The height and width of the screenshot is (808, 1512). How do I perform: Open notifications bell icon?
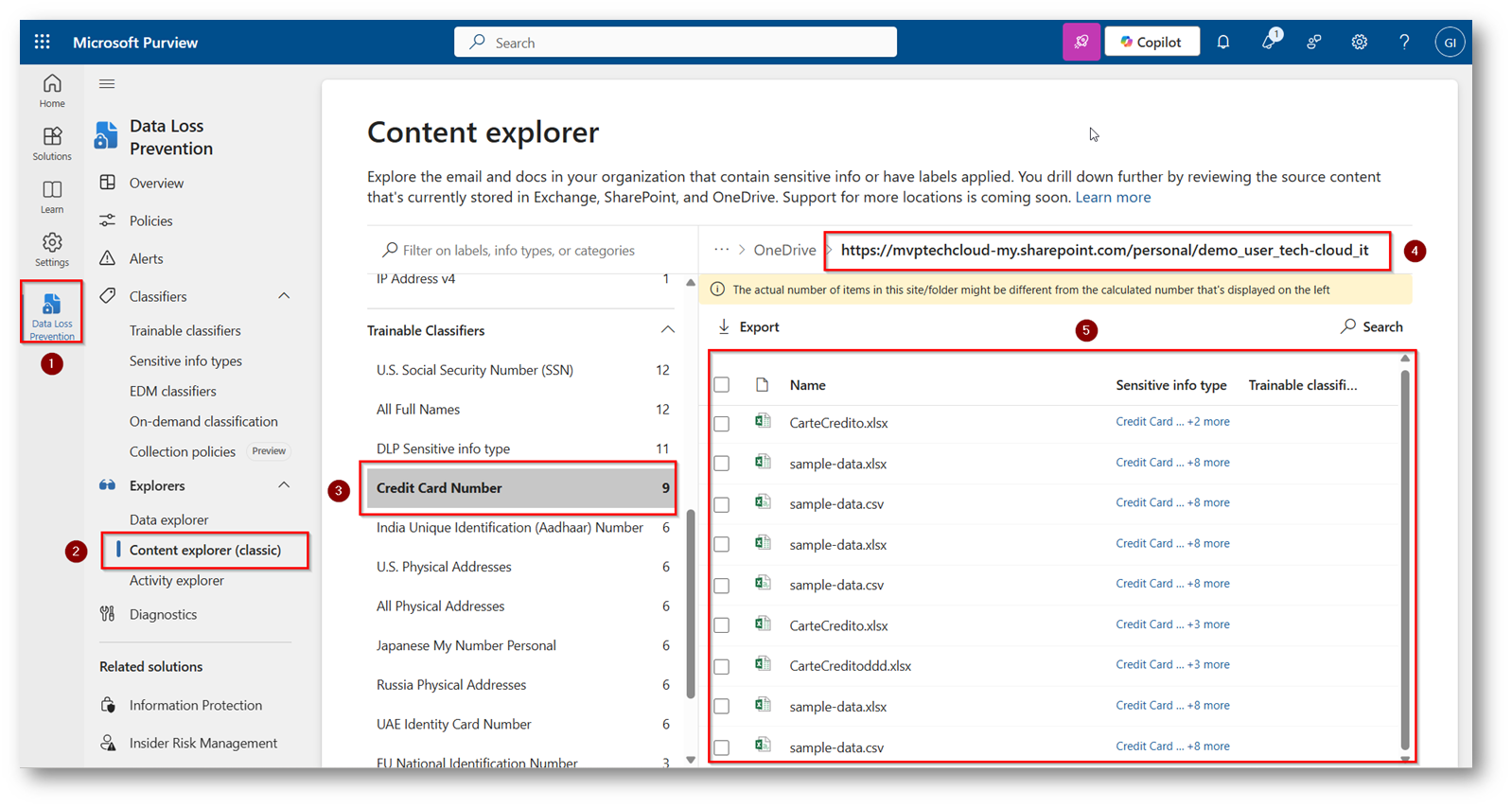tap(1223, 42)
